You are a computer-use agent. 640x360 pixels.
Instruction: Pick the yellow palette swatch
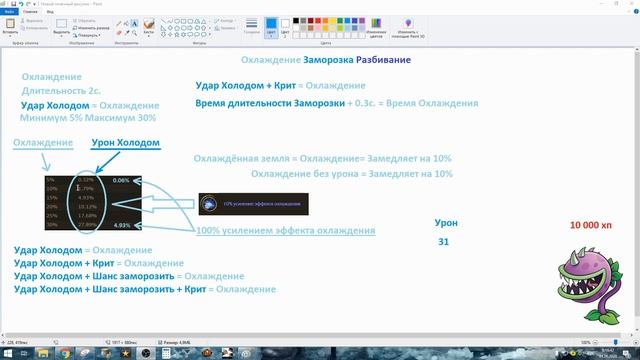[x=333, y=20]
